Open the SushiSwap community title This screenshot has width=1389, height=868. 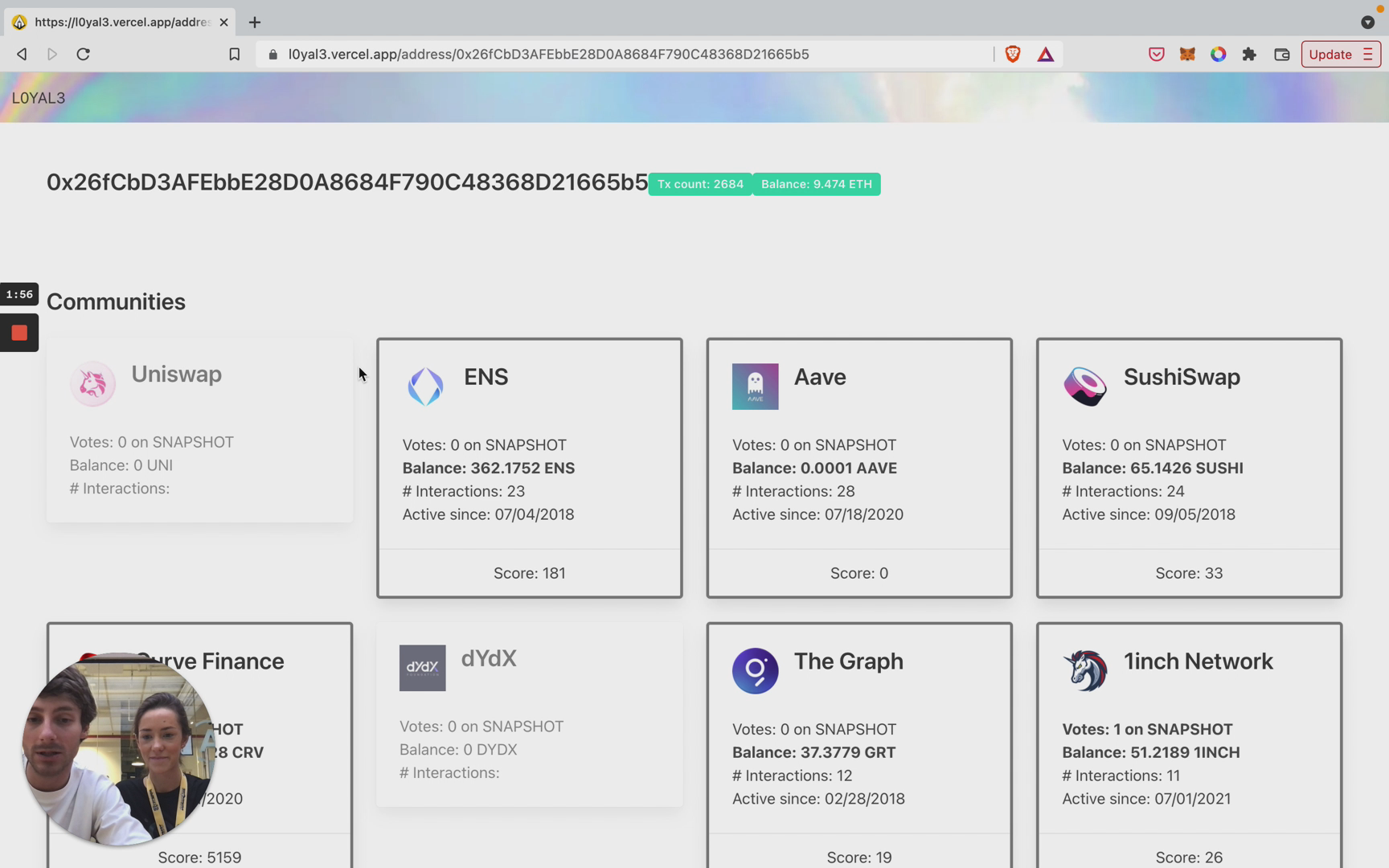[1182, 377]
